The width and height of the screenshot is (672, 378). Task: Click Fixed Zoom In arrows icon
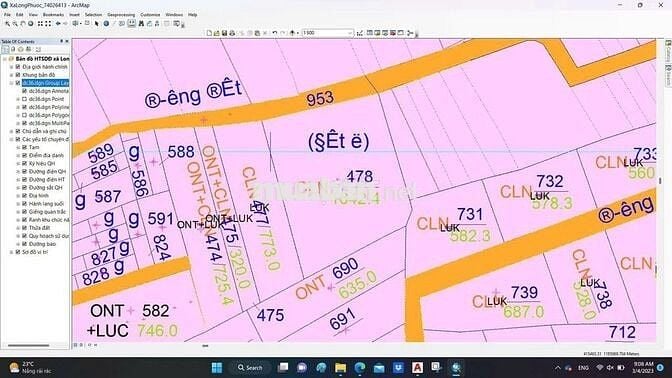(x=40, y=24)
